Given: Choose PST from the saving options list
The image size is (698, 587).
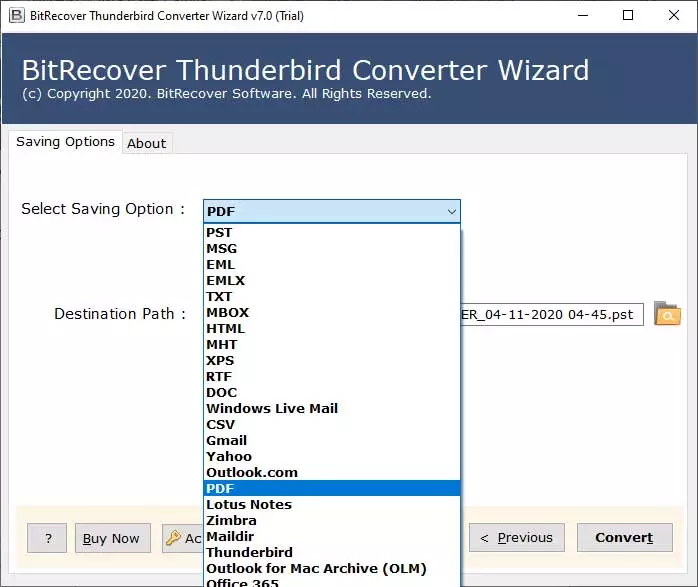Looking at the screenshot, I should [219, 232].
